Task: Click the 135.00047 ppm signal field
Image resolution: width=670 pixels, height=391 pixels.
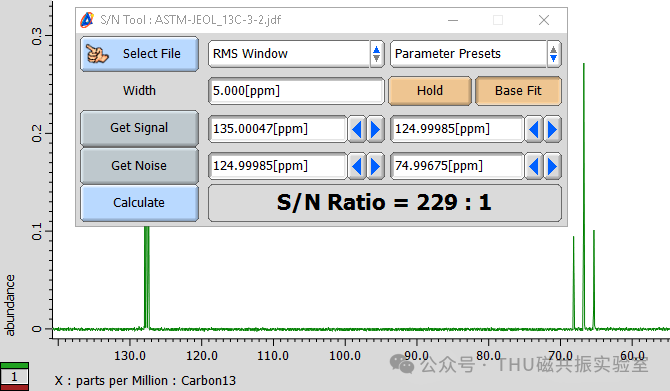Action: (278, 129)
